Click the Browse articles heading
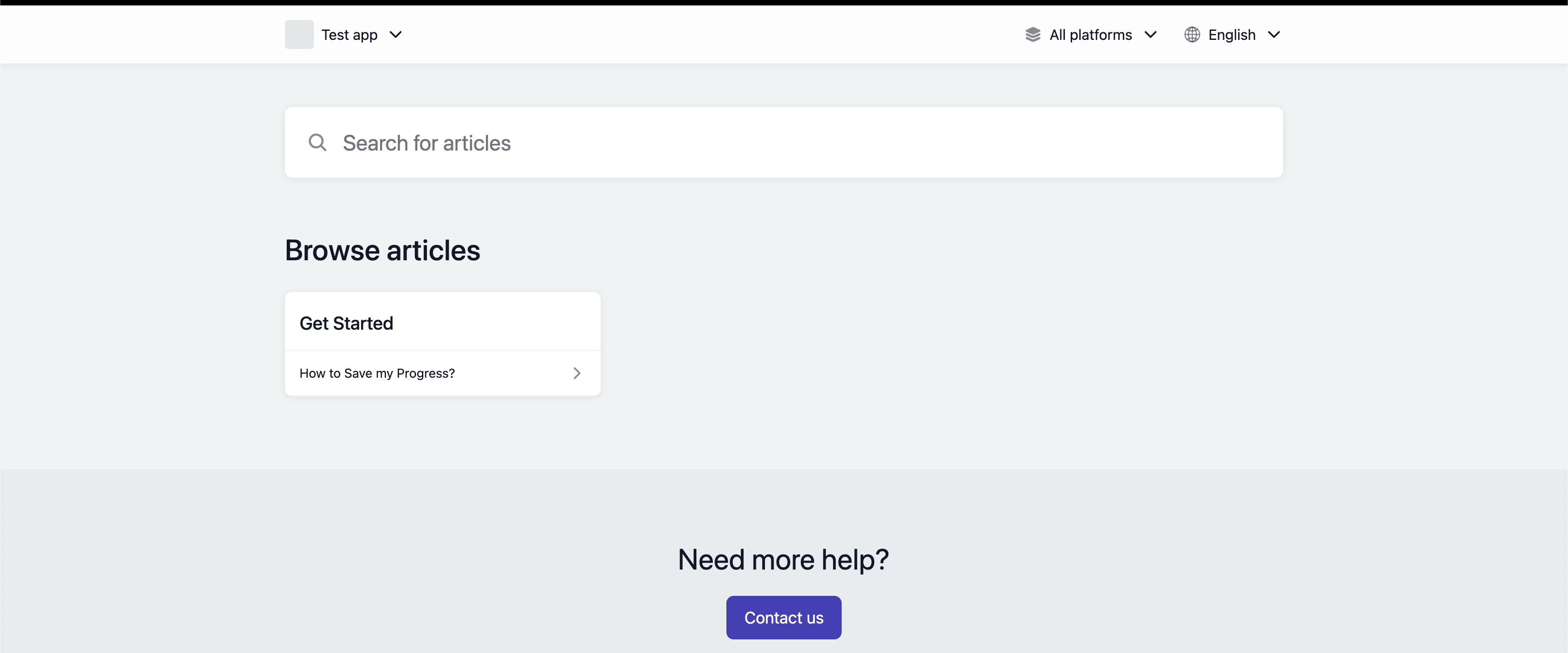Image resolution: width=1568 pixels, height=653 pixels. click(382, 250)
